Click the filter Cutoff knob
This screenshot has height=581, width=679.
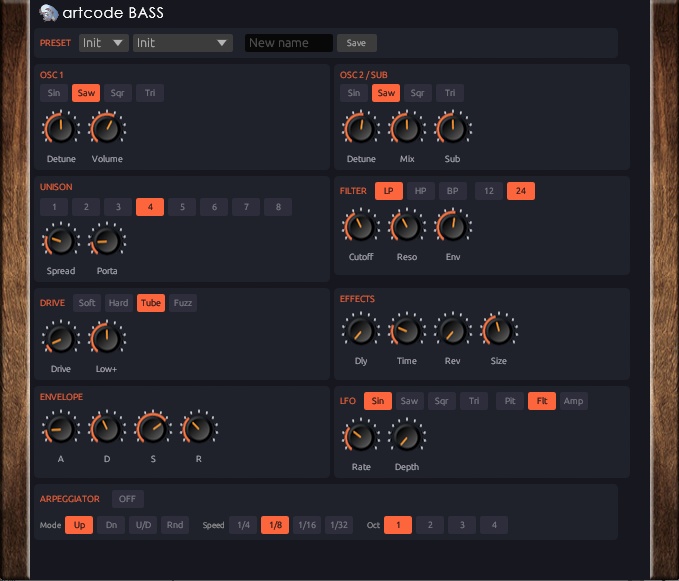361,226
